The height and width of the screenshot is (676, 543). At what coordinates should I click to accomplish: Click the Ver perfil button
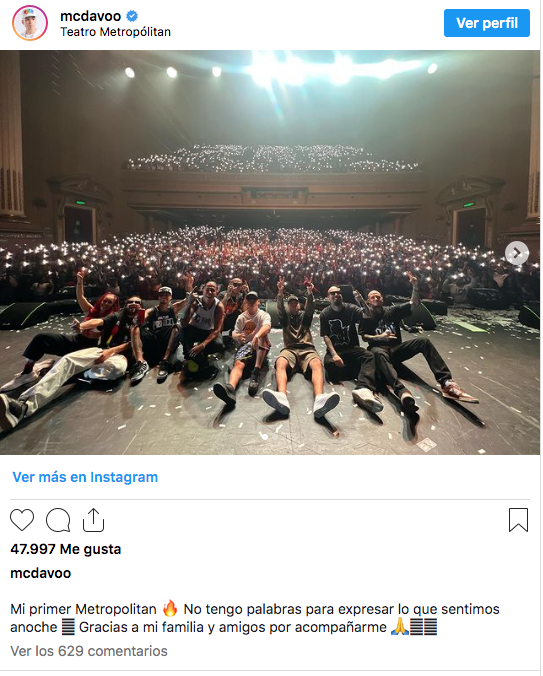click(x=487, y=23)
